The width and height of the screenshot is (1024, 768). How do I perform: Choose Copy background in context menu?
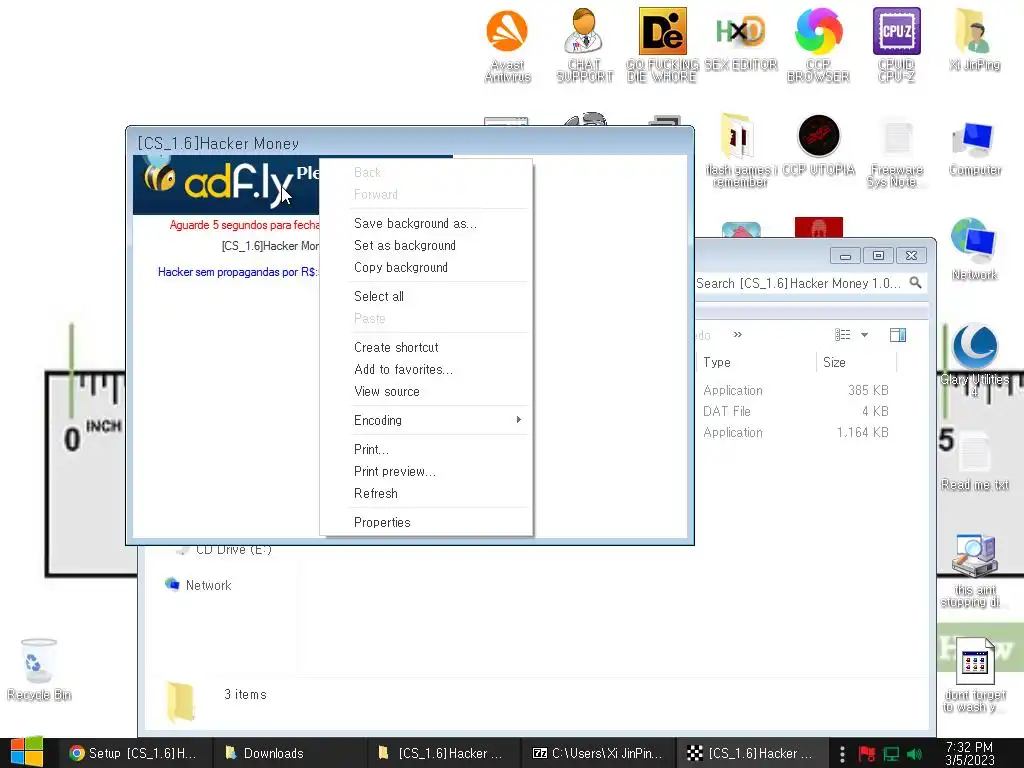426,267
